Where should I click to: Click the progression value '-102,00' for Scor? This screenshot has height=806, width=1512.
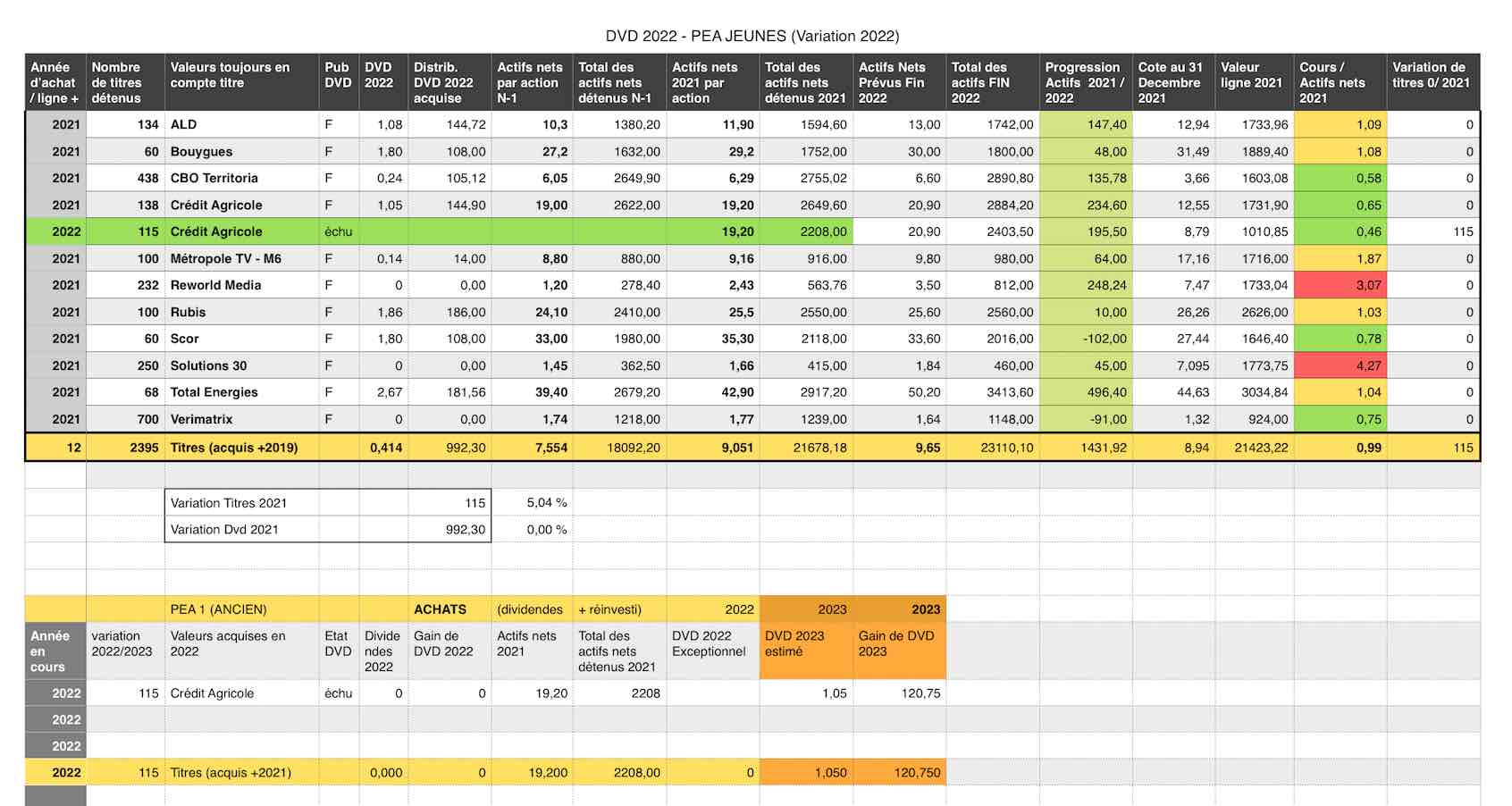(1086, 339)
